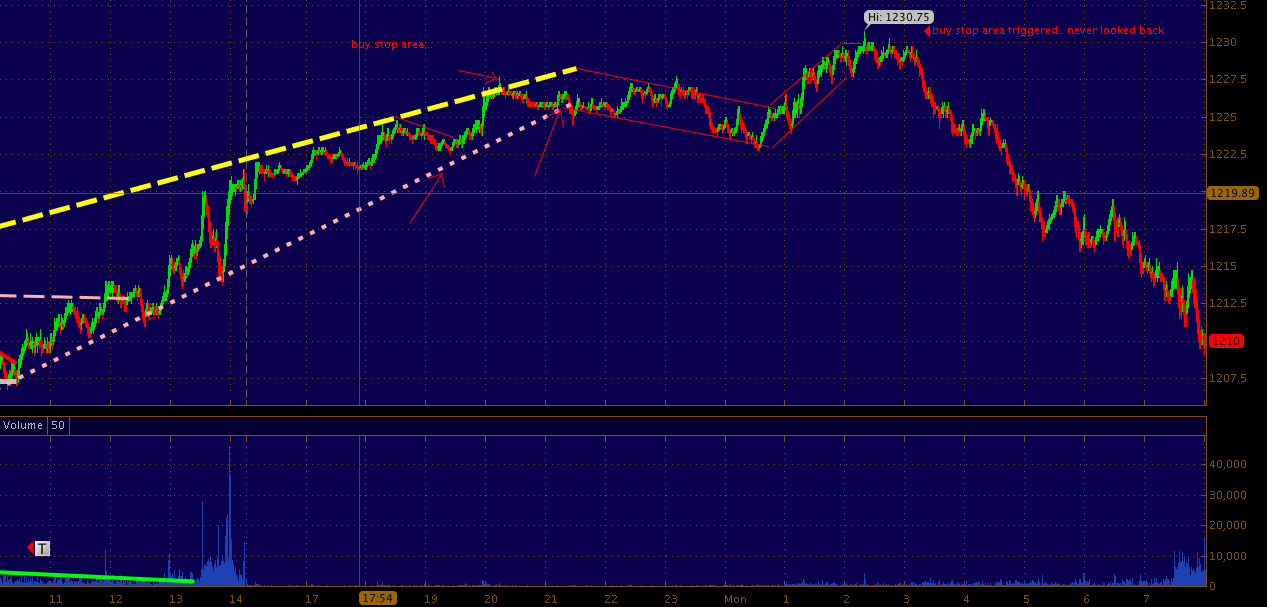1267x607 pixels.
Task: Click the red 1210 last price label
Action: (x=1226, y=341)
